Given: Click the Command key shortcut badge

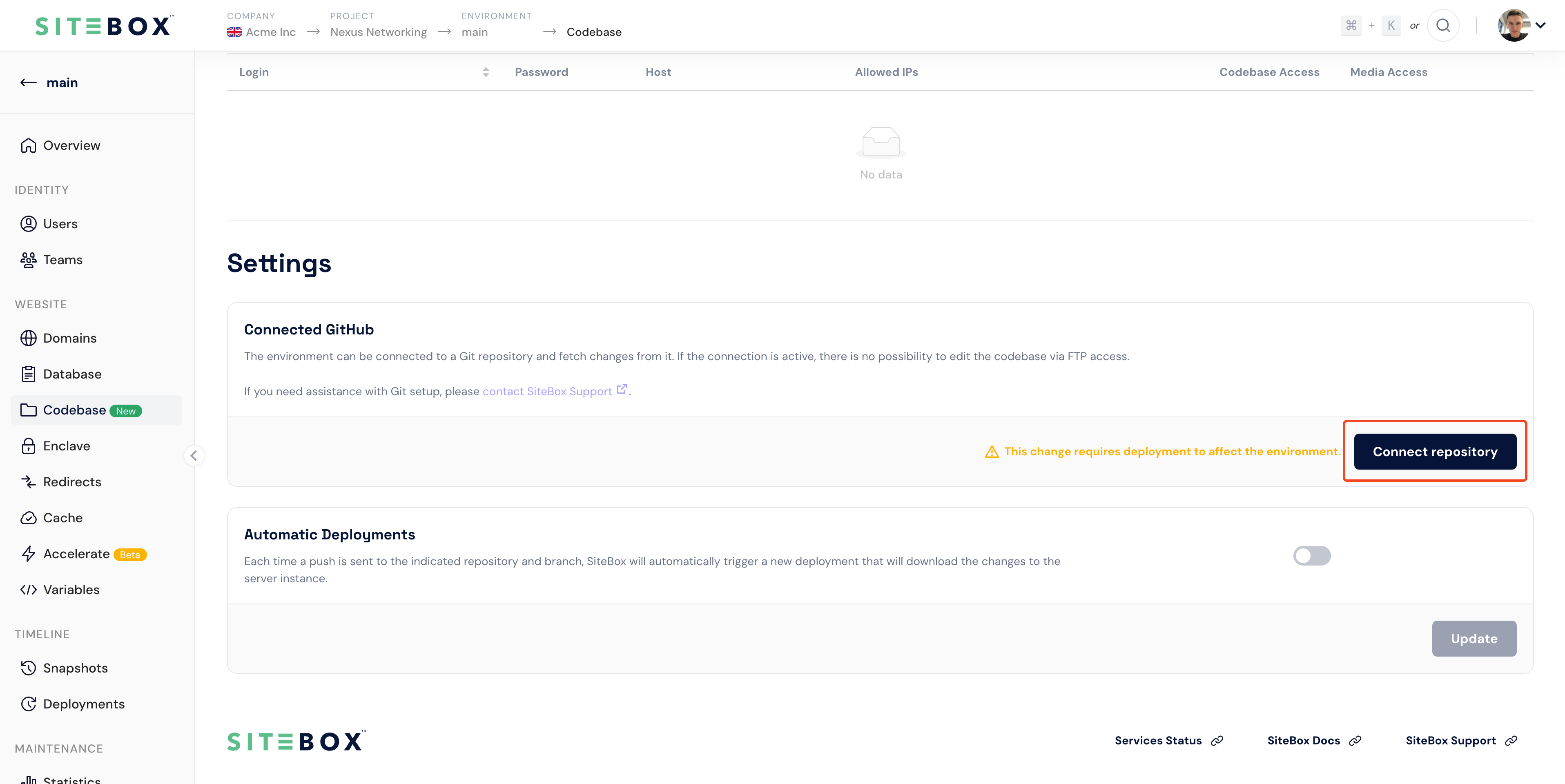Looking at the screenshot, I should coord(1351,25).
